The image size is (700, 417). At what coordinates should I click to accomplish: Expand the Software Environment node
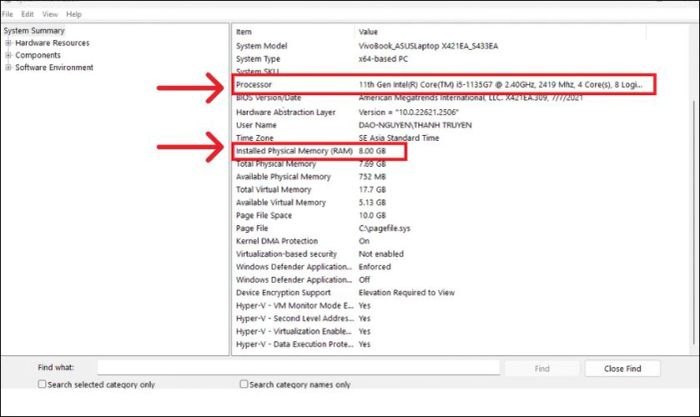coord(8,67)
